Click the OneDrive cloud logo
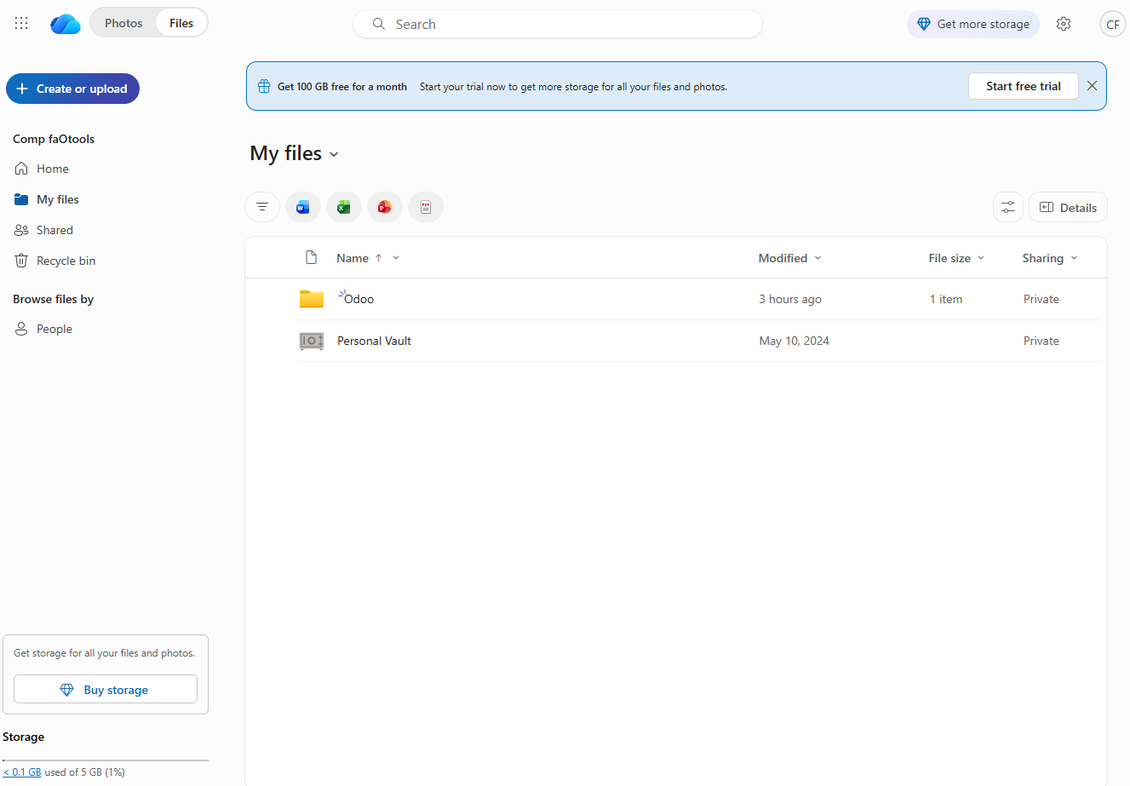Viewport: 1130px width, 786px height. click(65, 24)
